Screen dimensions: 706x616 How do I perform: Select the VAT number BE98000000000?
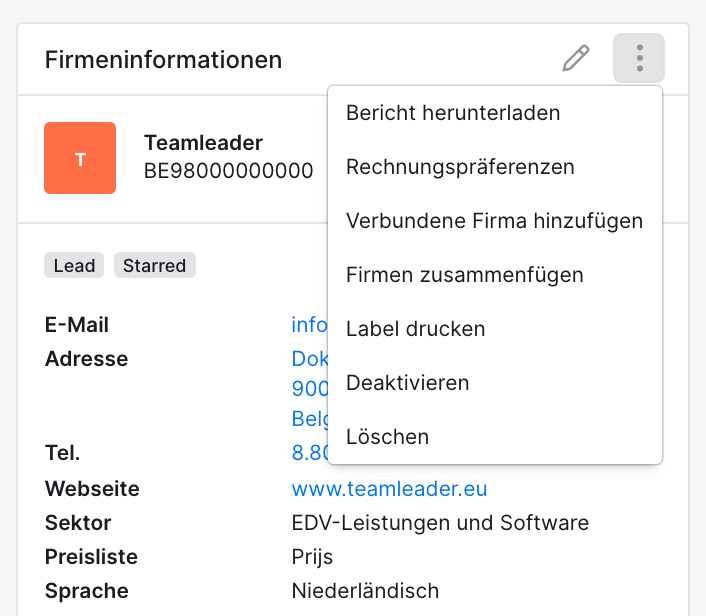pos(229,171)
